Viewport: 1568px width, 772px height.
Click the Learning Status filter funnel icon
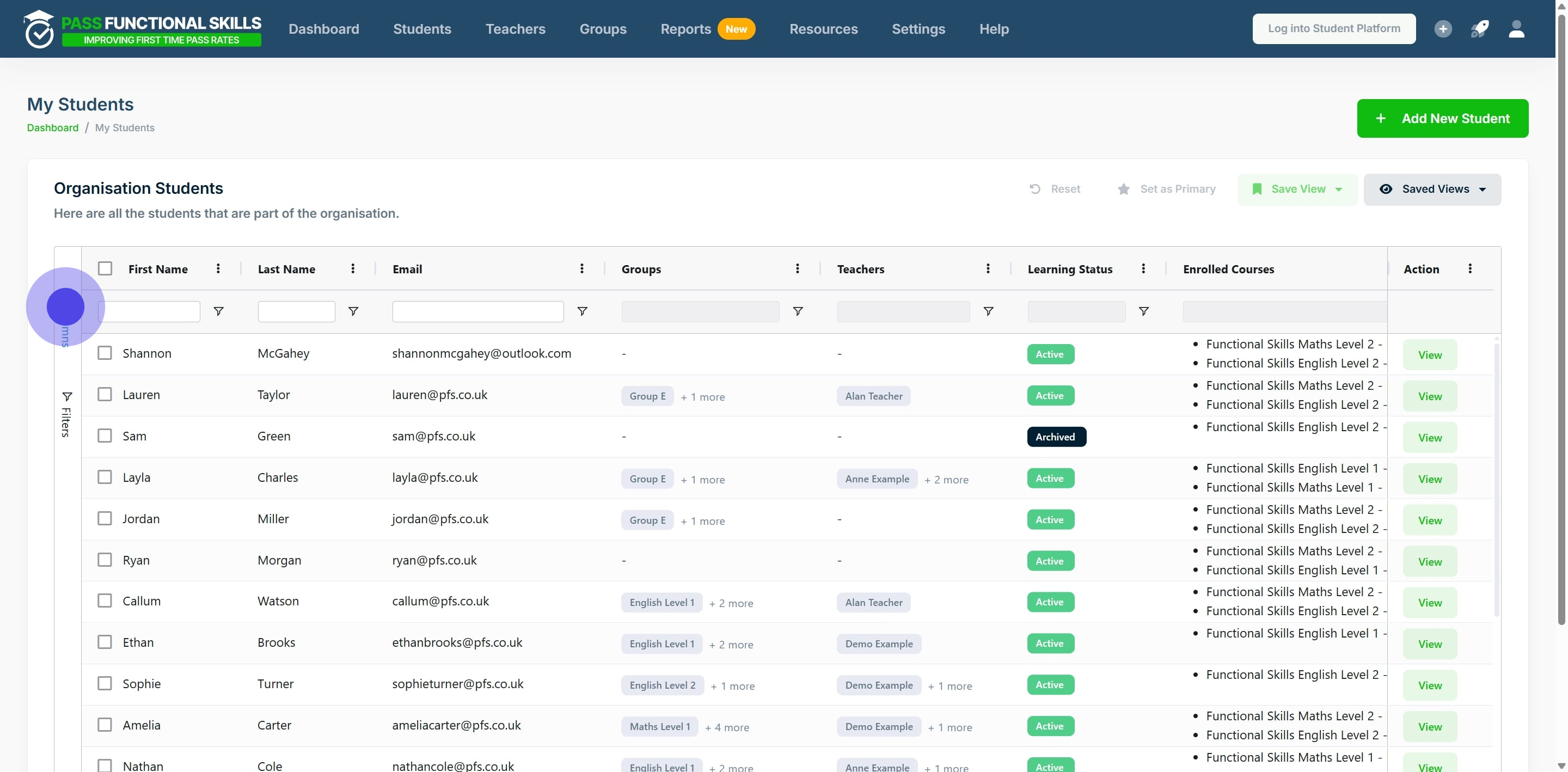click(1144, 311)
